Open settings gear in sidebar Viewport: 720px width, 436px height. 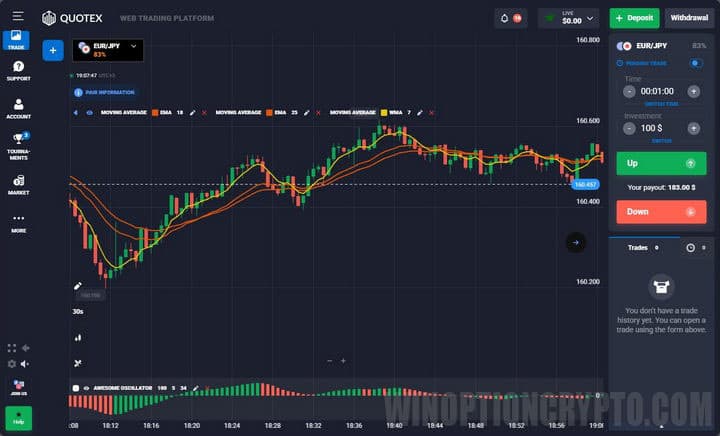point(11,364)
